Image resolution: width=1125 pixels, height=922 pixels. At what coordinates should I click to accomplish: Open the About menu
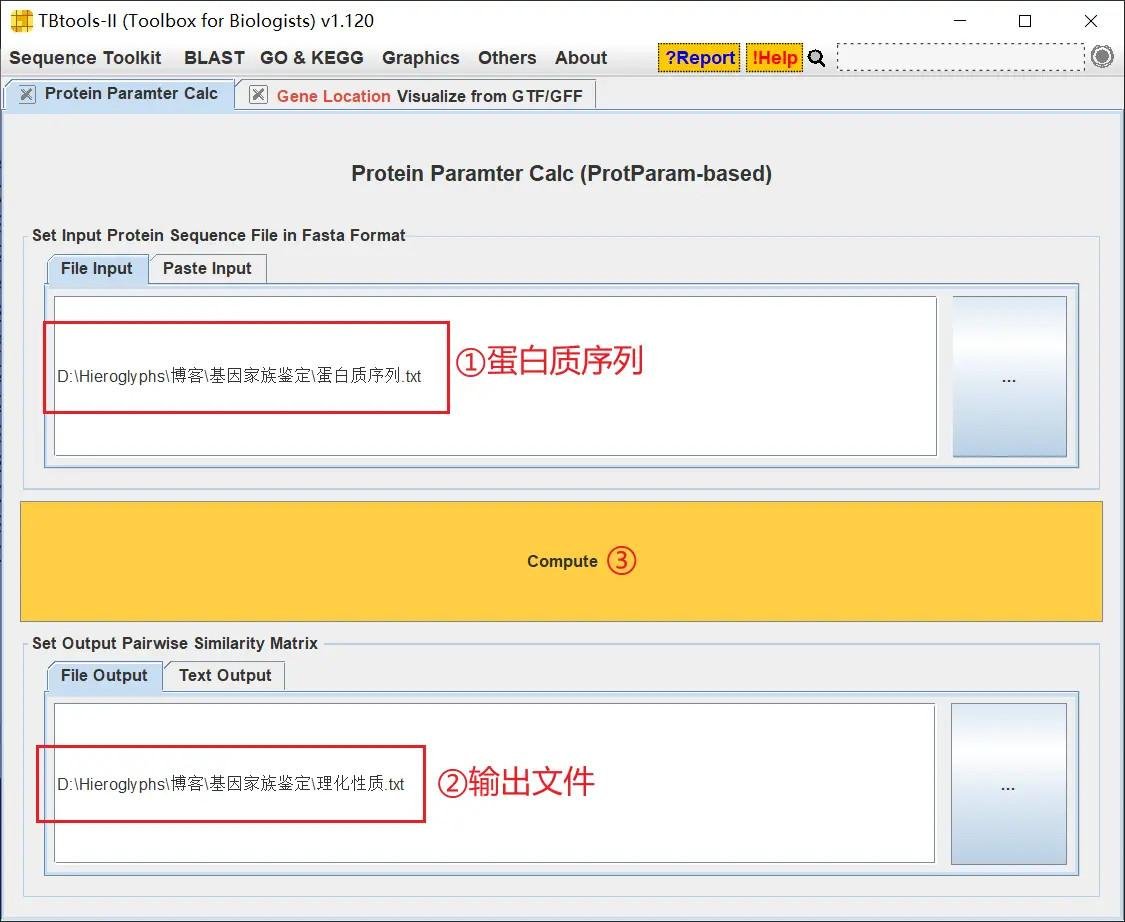coord(581,58)
